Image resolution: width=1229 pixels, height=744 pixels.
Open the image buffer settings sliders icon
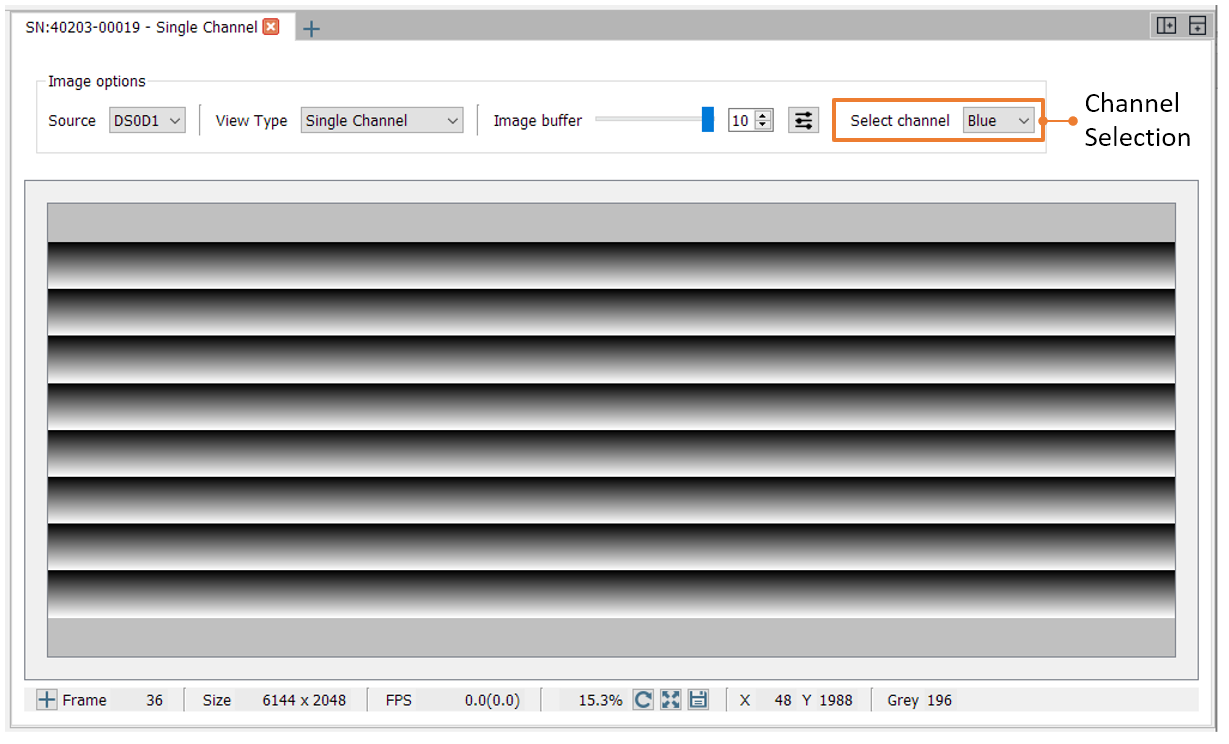coord(803,120)
